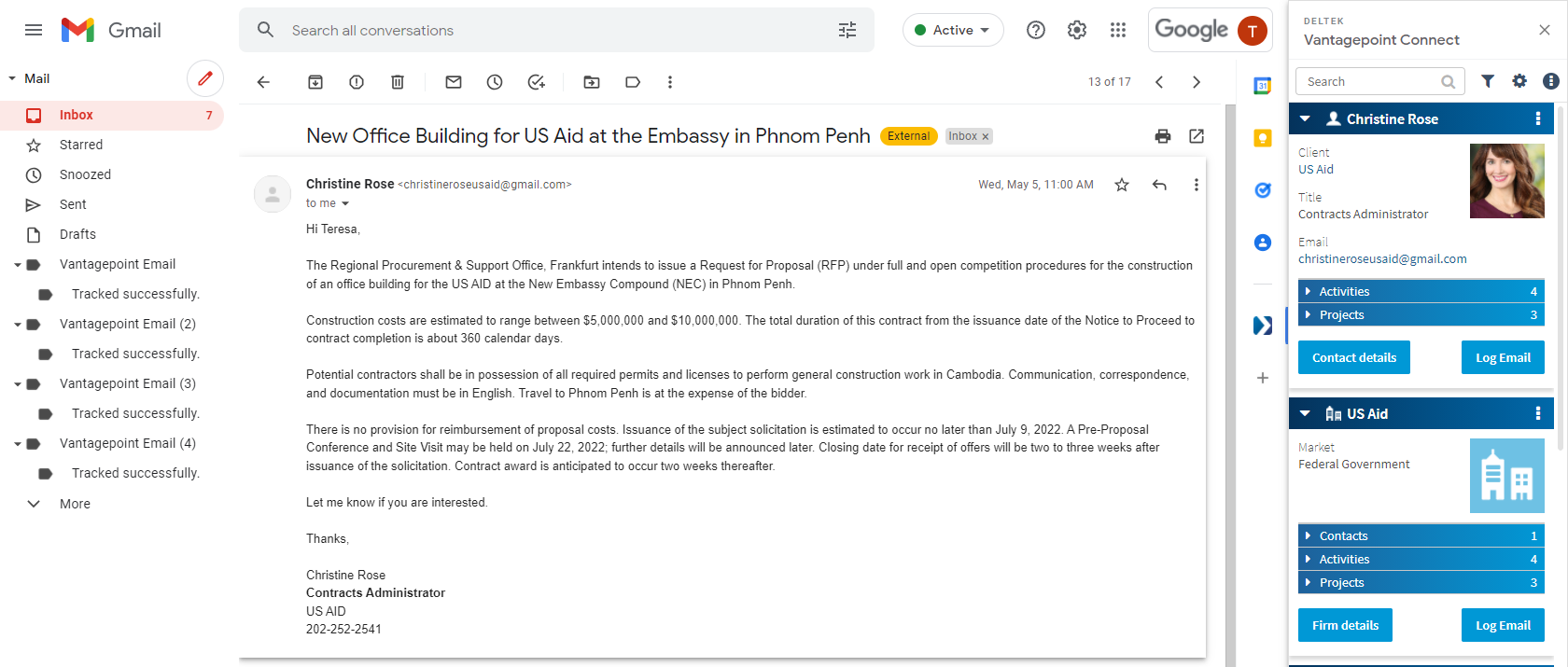The width and height of the screenshot is (1568, 667).
Task: Open the Active status dropdown
Action: coord(953,30)
